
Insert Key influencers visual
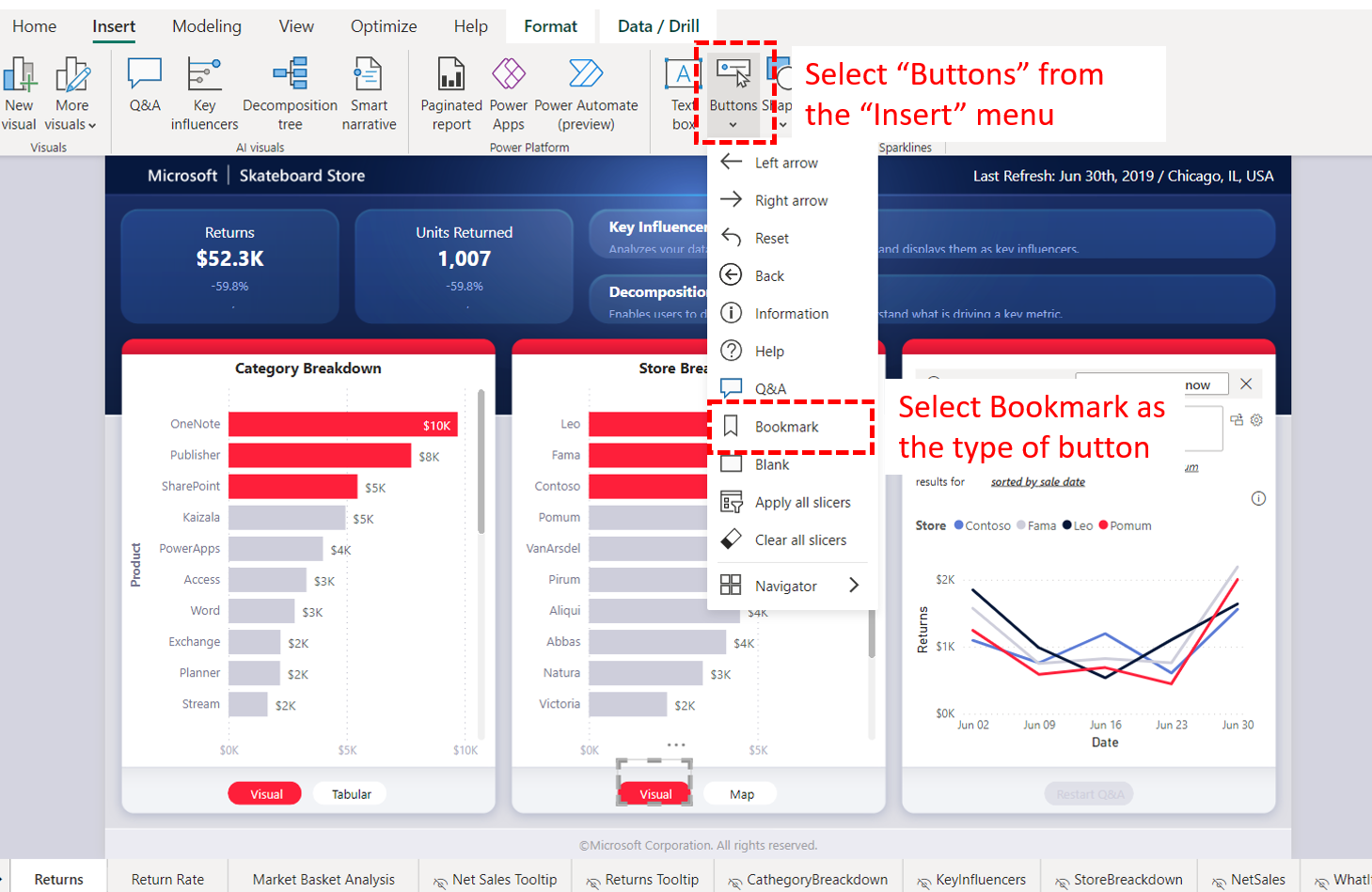click(x=204, y=93)
